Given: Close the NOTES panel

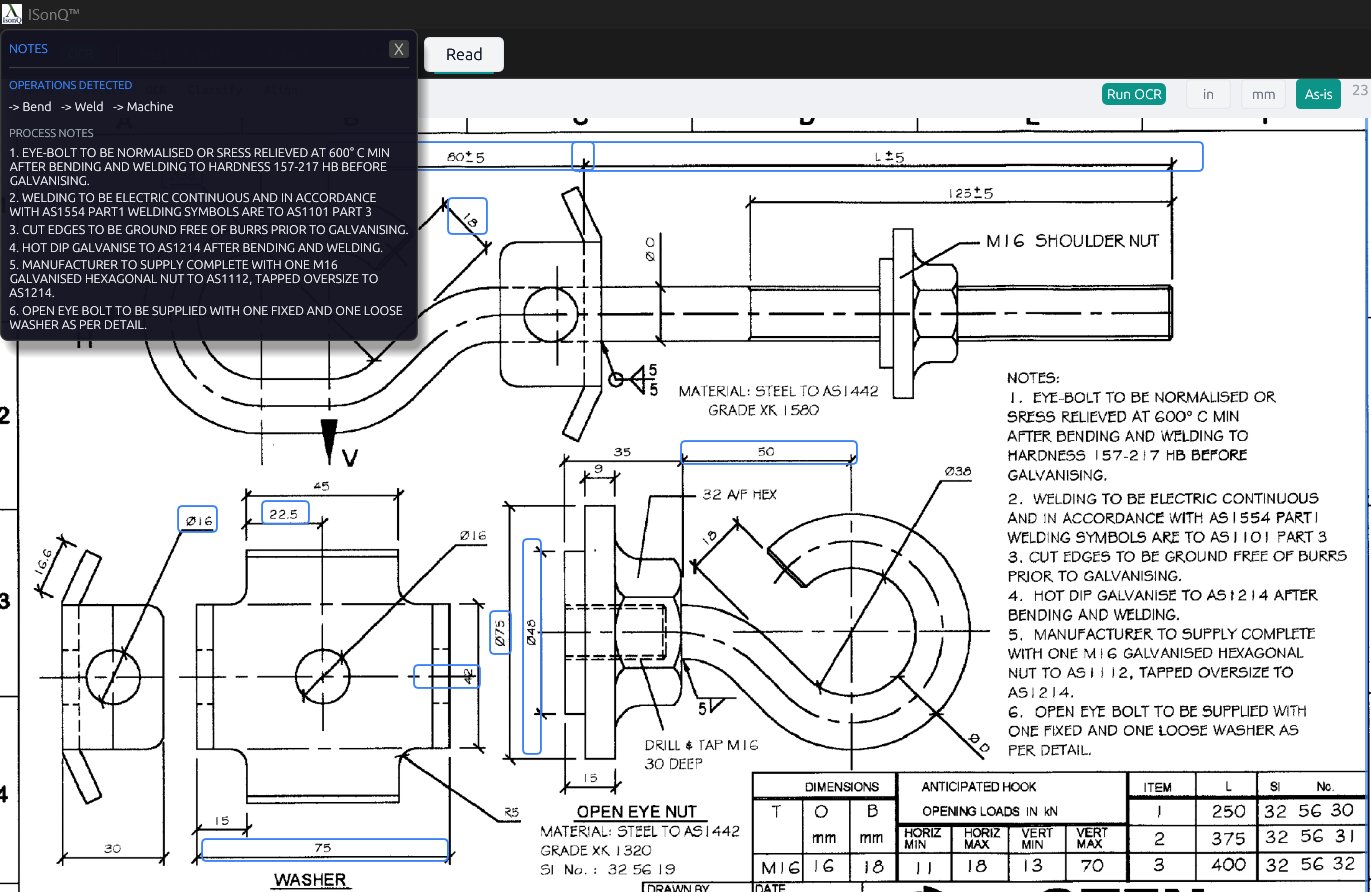Looking at the screenshot, I should [398, 49].
